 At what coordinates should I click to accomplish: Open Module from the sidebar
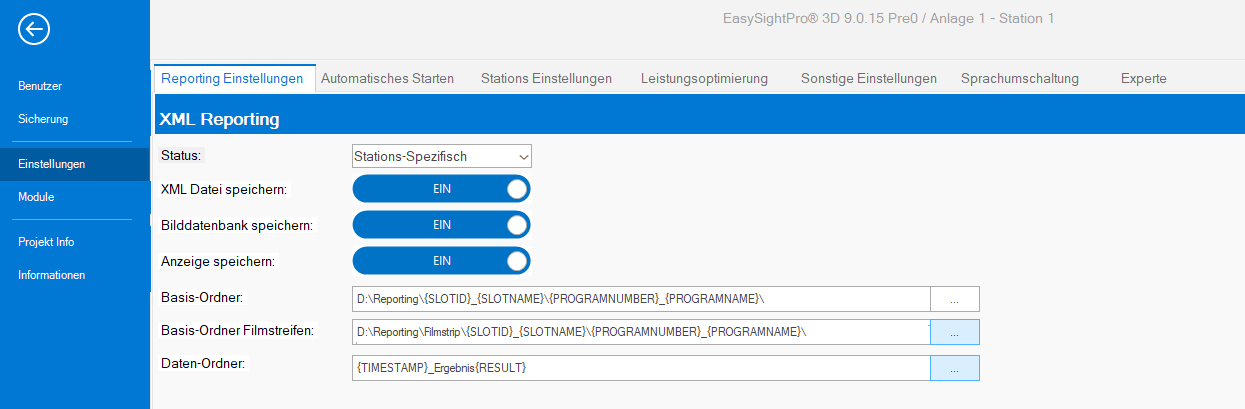(36, 197)
